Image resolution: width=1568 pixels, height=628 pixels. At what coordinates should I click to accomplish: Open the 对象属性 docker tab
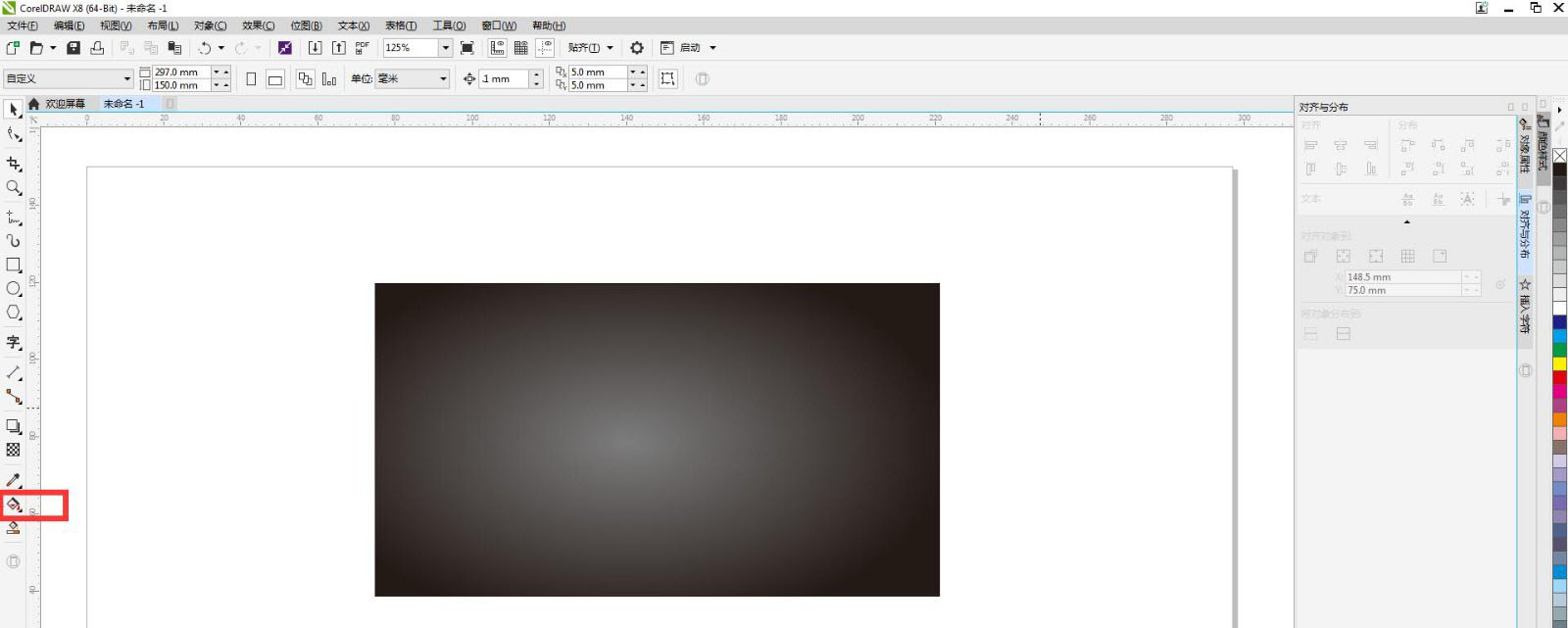tap(1525, 147)
